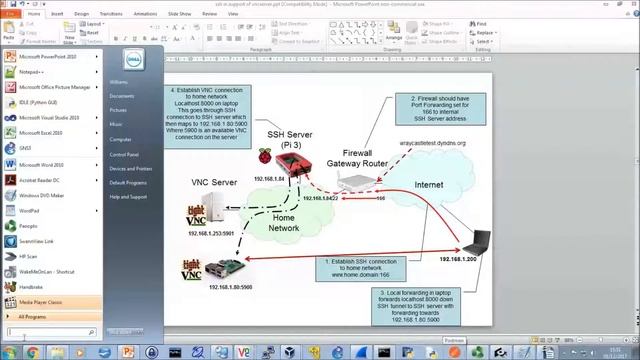Viewport: 640px width, 360px height.
Task: Switch to the Animations tab
Action: pos(145,14)
